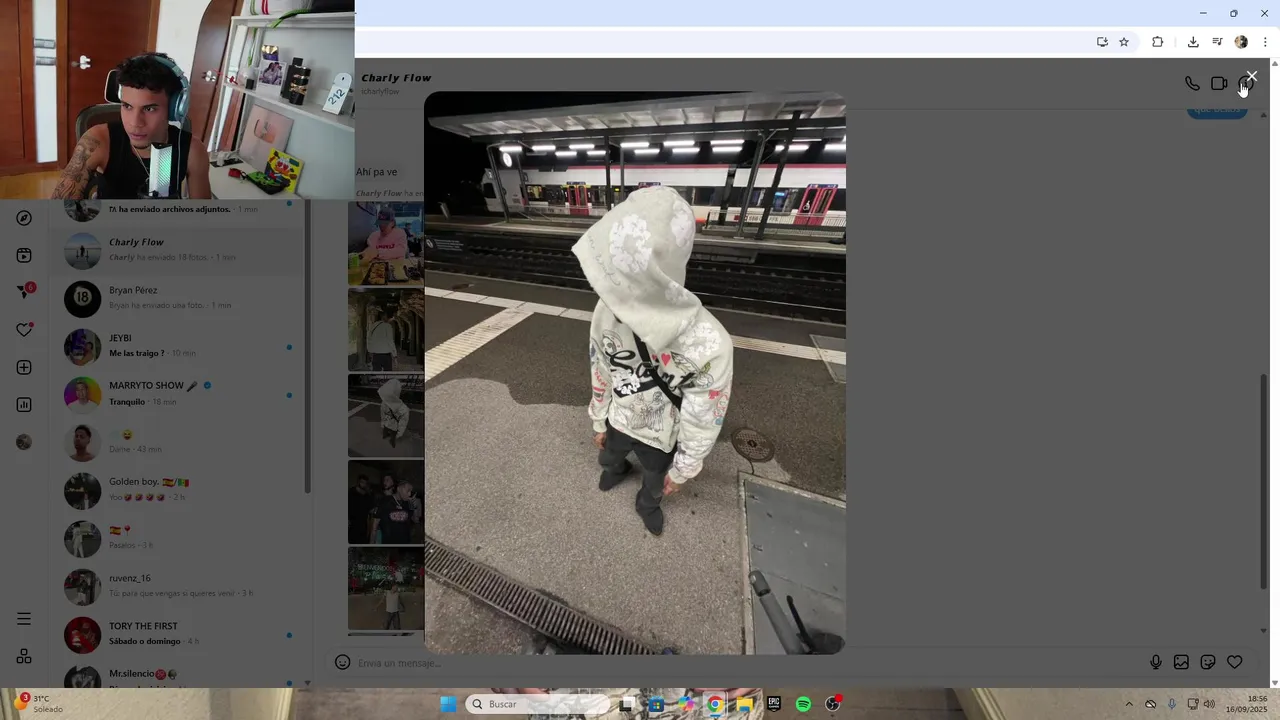Image resolution: width=1280 pixels, height=720 pixels.
Task: Bookmark this page with the star icon
Action: [x=1124, y=42]
